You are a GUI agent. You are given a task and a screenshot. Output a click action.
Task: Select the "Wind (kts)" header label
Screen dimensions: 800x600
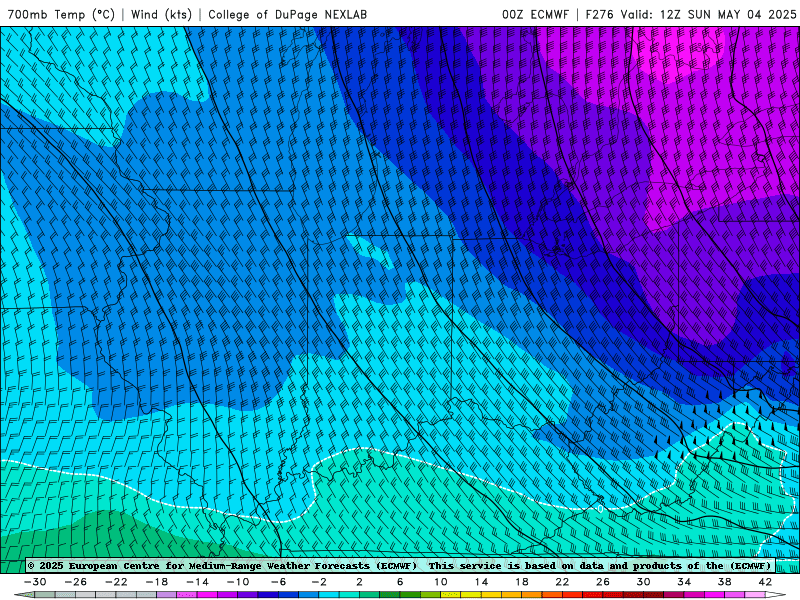click(161, 14)
